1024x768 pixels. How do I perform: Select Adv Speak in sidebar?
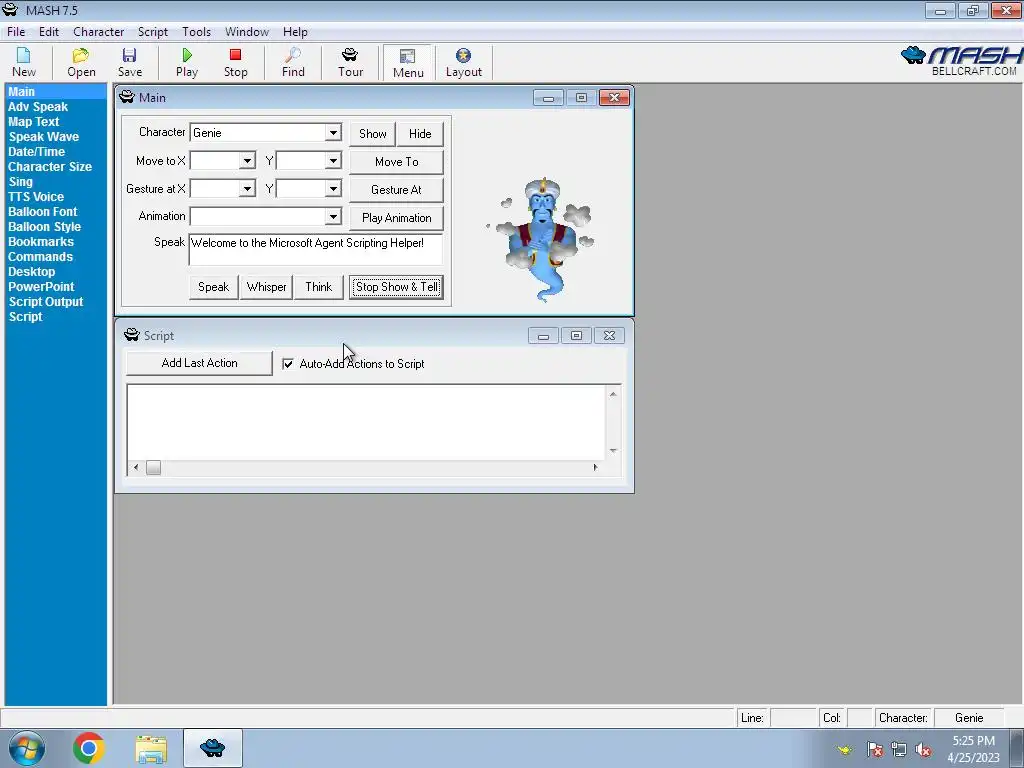click(38, 106)
